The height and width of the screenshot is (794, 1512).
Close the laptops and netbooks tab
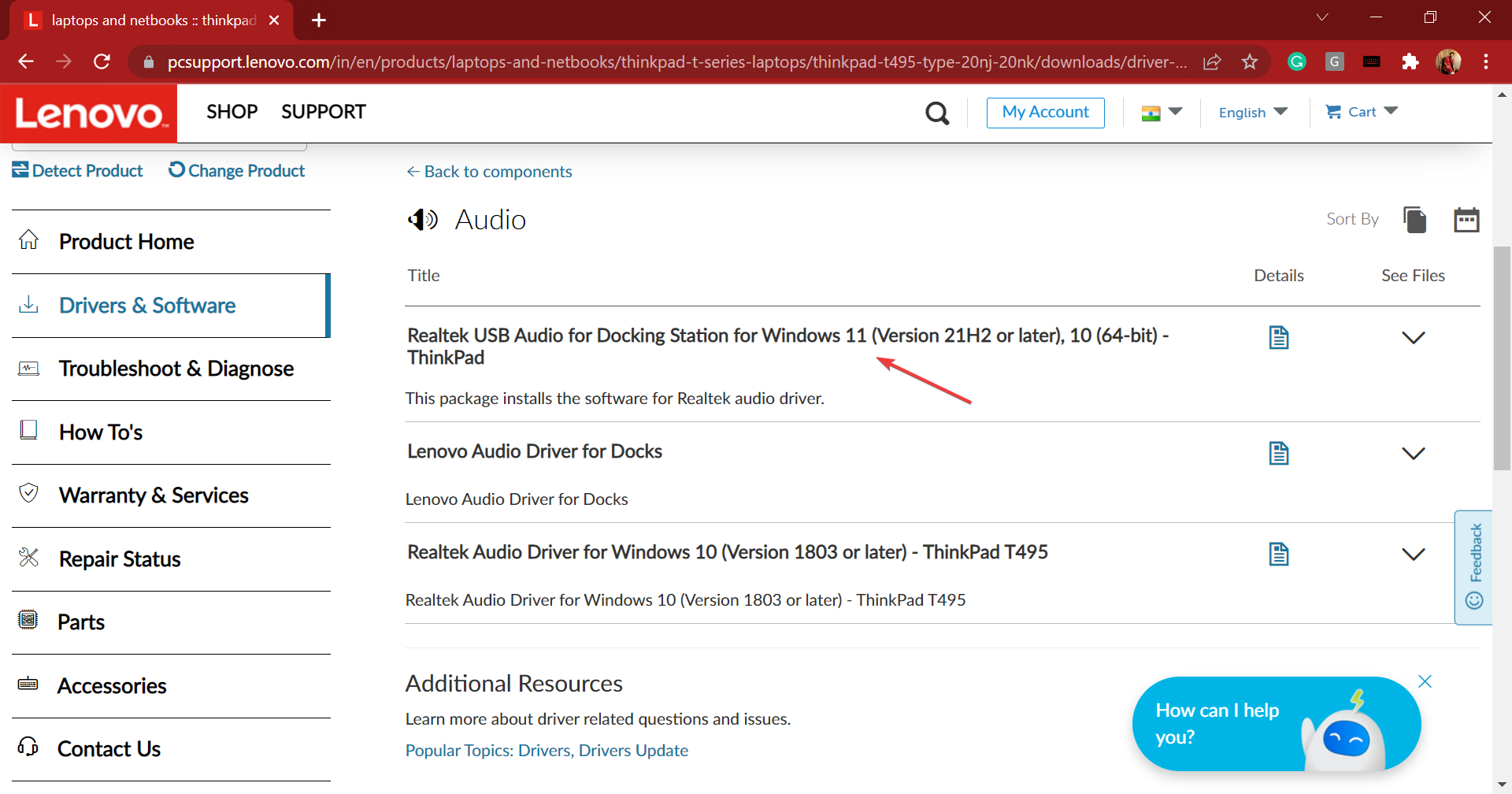(274, 20)
